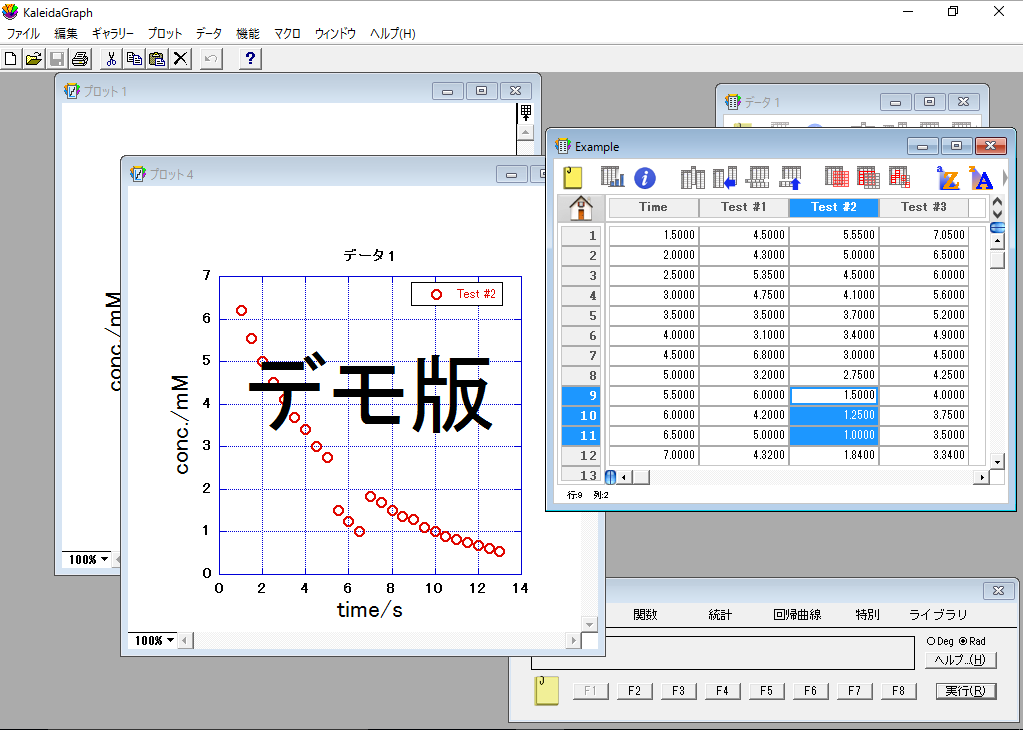Expand the toolbar overflow arrow in Example window

1005,177
